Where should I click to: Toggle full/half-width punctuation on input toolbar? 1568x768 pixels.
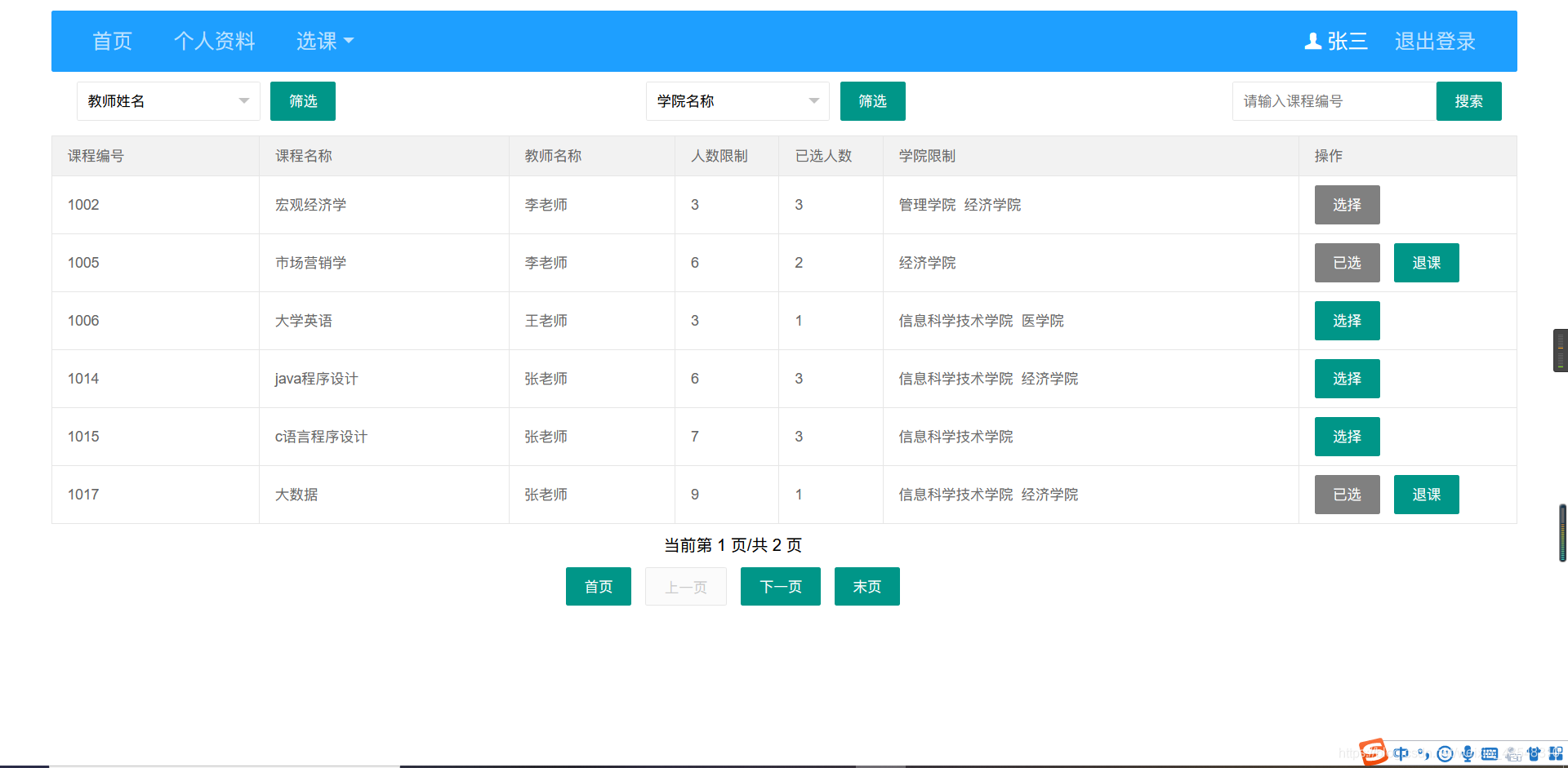pos(1423,753)
